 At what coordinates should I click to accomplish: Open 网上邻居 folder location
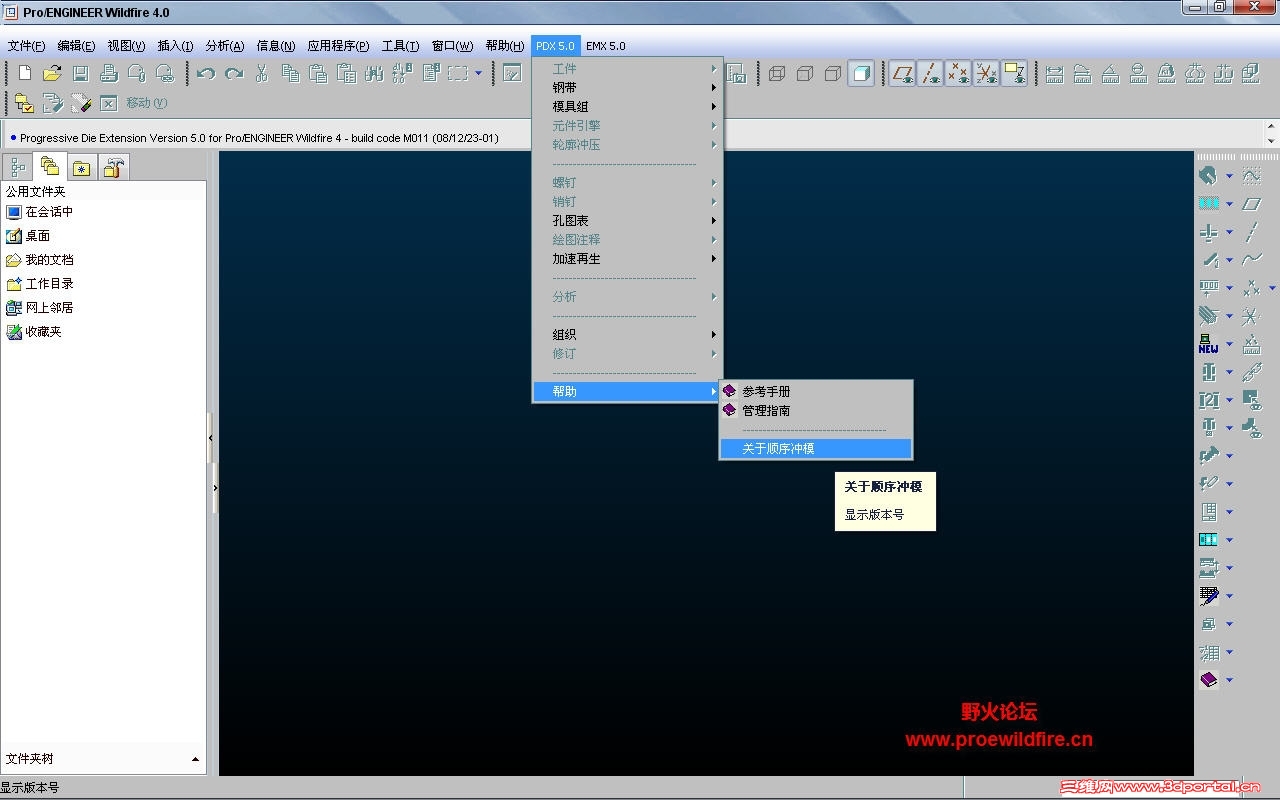pyautogui.click(x=40, y=308)
